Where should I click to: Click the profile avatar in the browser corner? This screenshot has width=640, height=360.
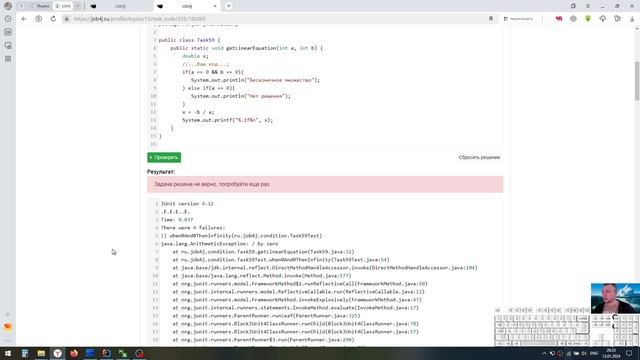(8, 6)
